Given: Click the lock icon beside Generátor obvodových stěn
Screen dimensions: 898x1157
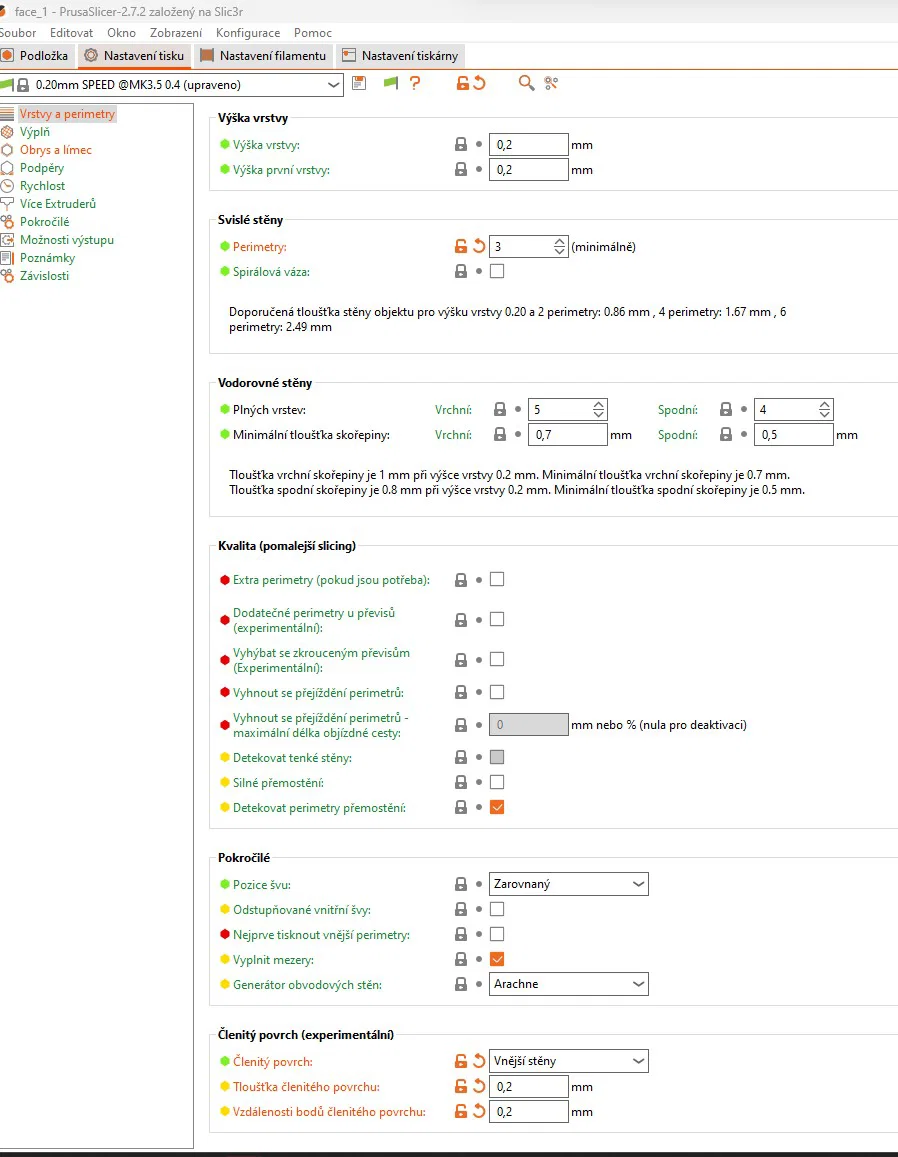Looking at the screenshot, I should point(461,984).
